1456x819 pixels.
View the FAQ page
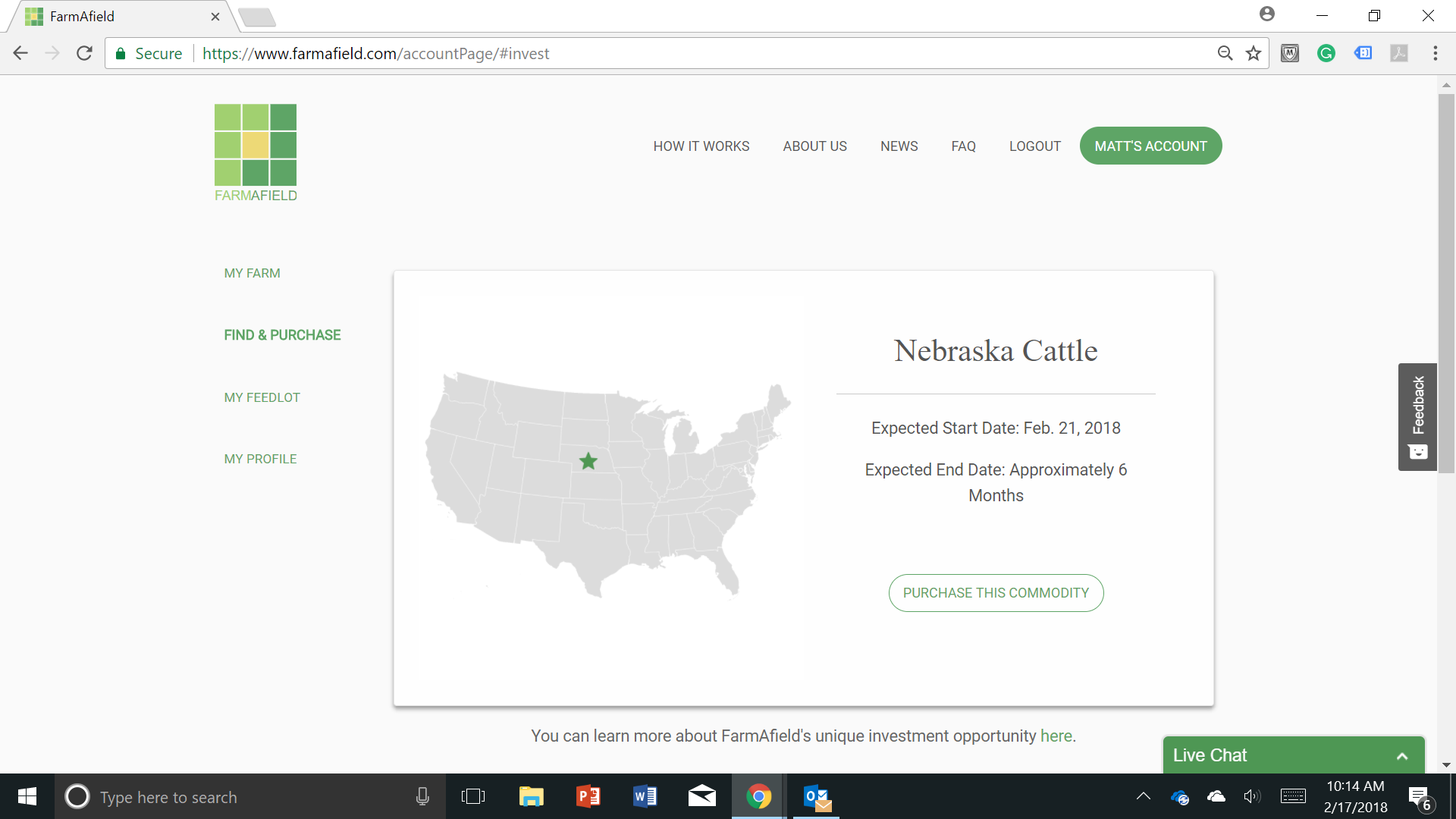(964, 146)
